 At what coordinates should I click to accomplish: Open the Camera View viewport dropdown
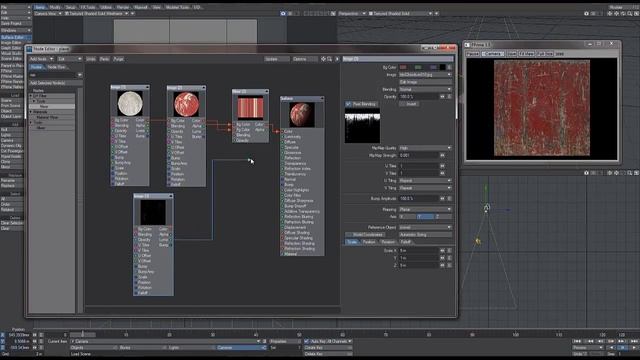[x=48, y=13]
